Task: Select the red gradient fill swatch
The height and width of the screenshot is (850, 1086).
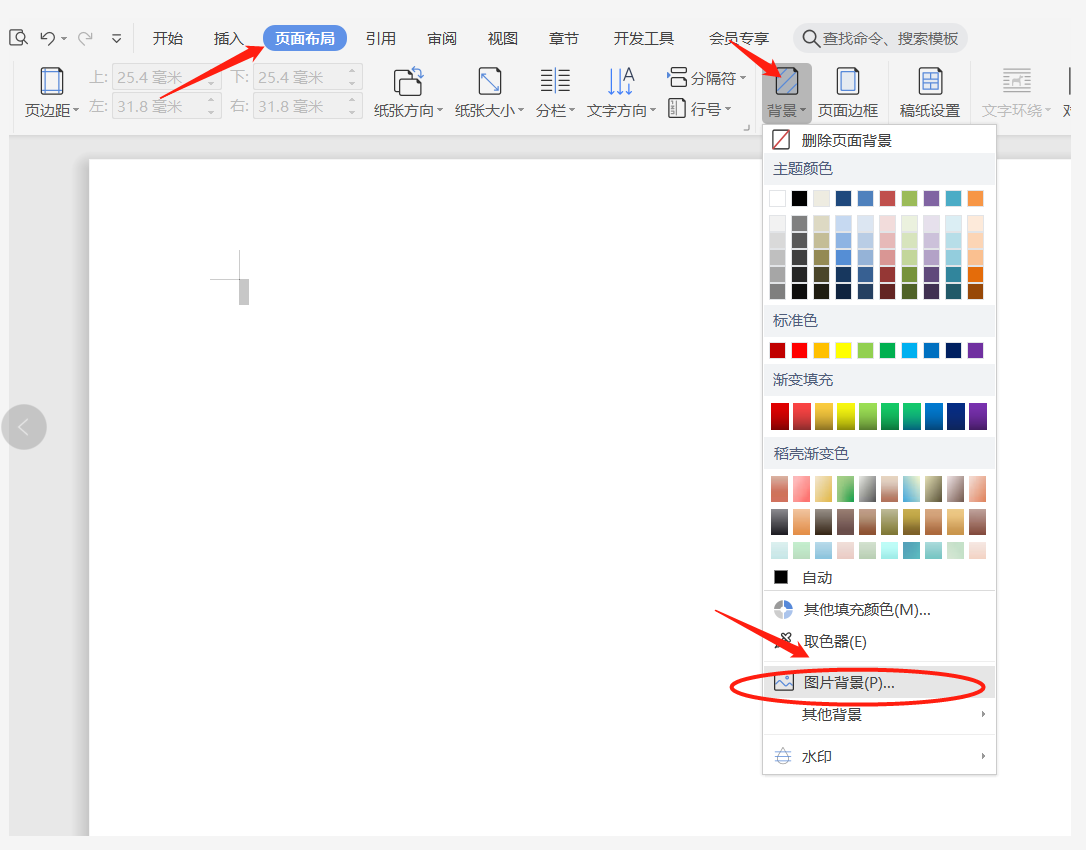Action: (780, 416)
